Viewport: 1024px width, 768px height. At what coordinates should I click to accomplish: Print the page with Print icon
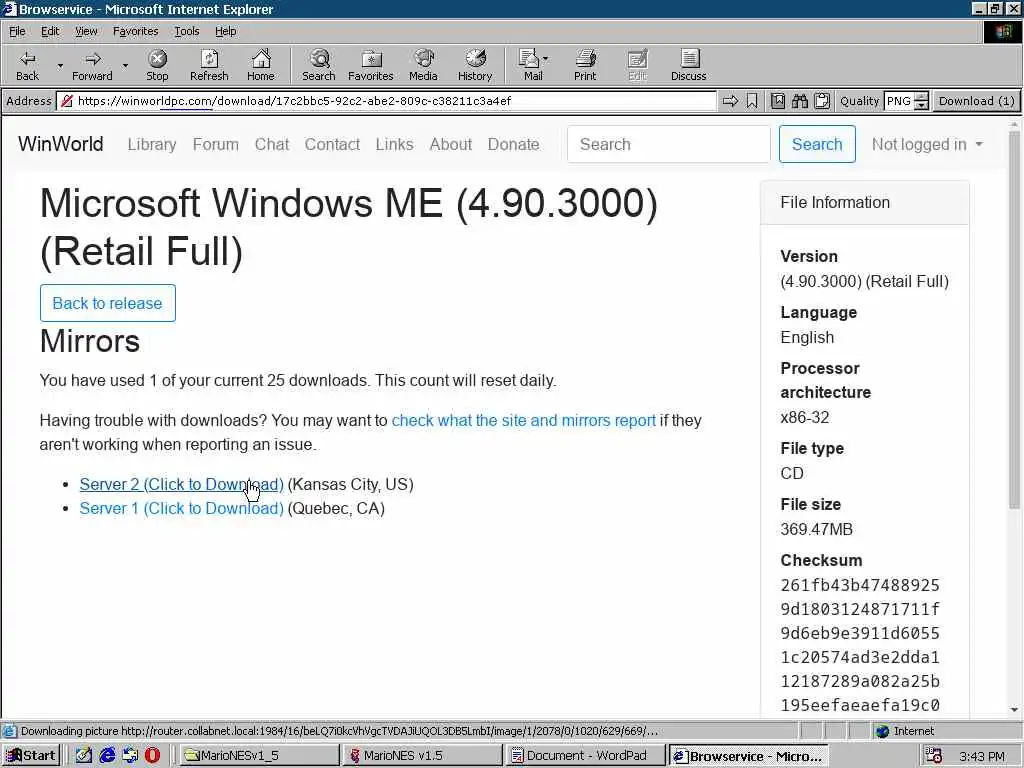coord(585,65)
